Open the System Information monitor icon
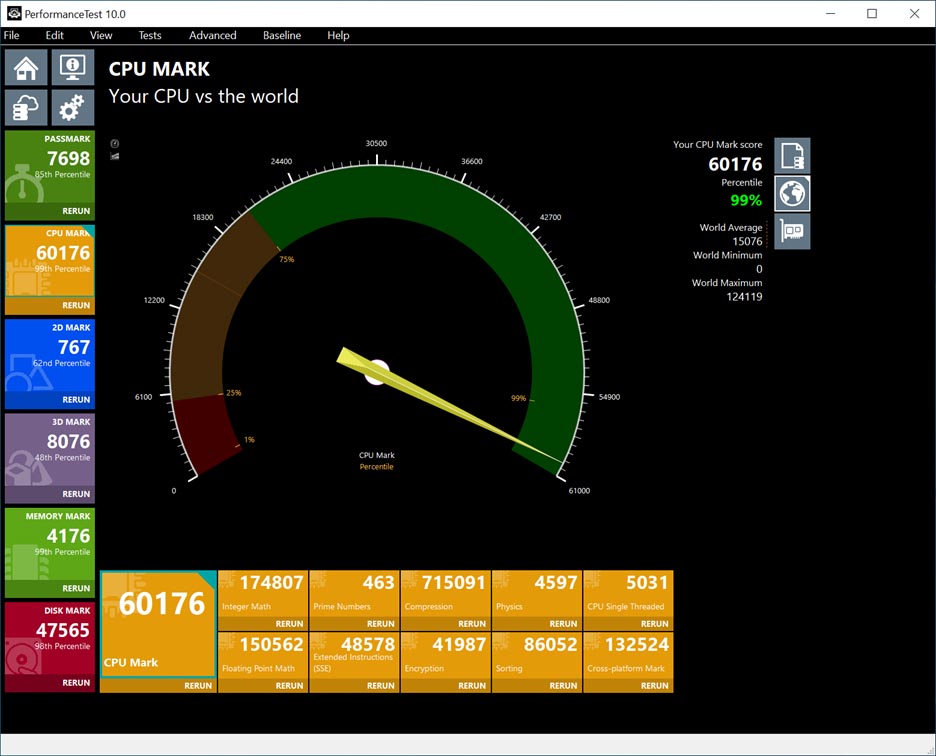Screen dimensions: 936x756 (x=73, y=67)
